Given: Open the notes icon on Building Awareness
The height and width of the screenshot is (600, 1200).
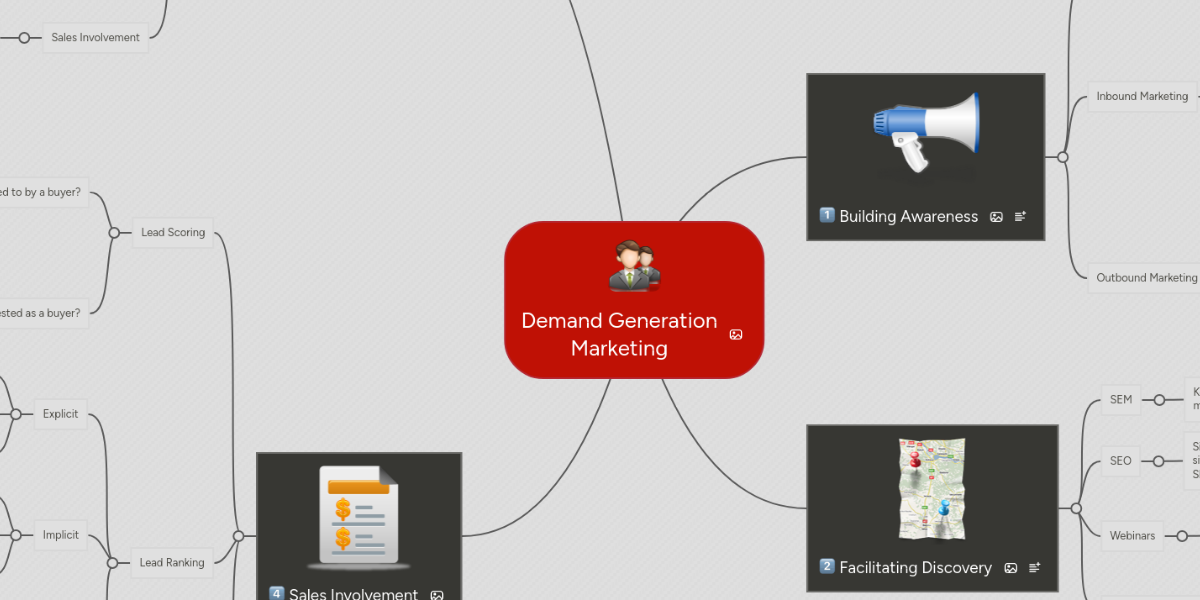Looking at the screenshot, I should tap(1019, 216).
